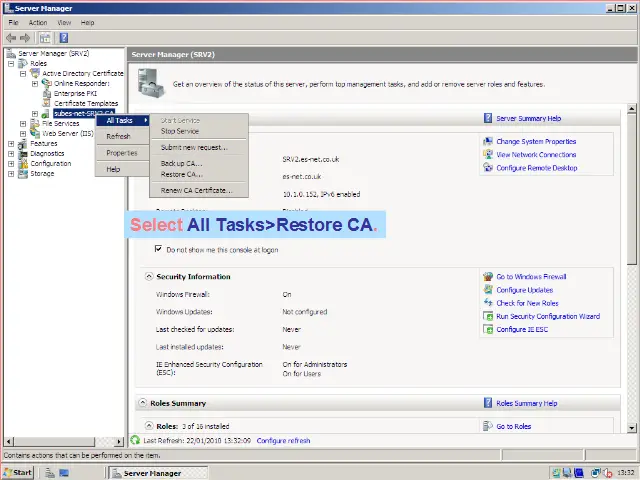
Task: Choose Renew CA Certificate... option
Action: tap(199, 190)
